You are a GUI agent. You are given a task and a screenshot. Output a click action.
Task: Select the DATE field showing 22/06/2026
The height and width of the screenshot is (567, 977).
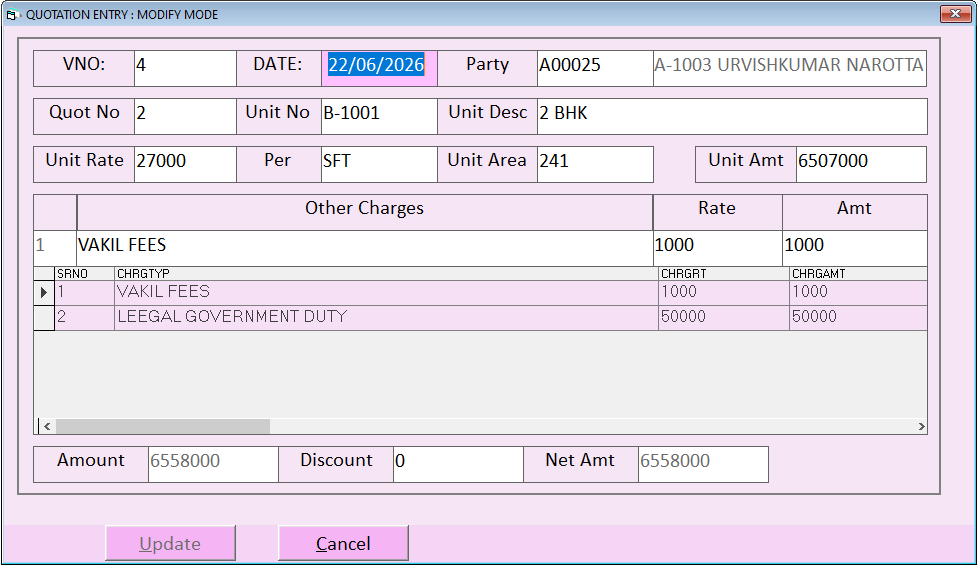pos(379,68)
